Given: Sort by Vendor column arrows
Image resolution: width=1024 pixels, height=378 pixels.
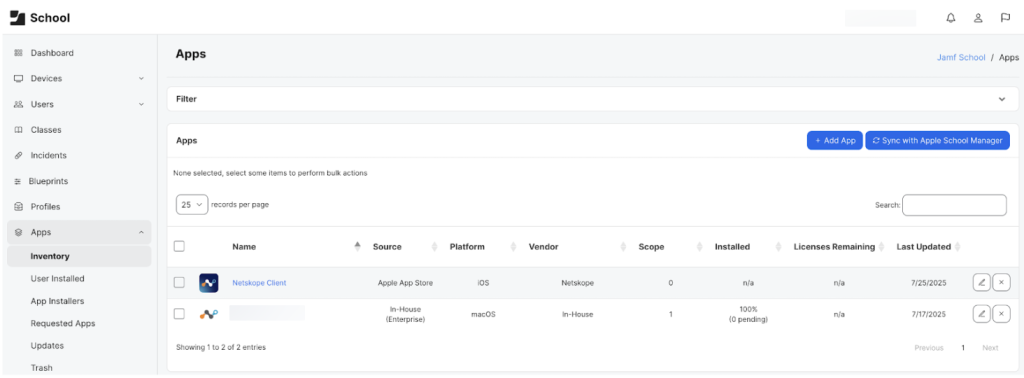Looking at the screenshot, I should click(x=622, y=247).
